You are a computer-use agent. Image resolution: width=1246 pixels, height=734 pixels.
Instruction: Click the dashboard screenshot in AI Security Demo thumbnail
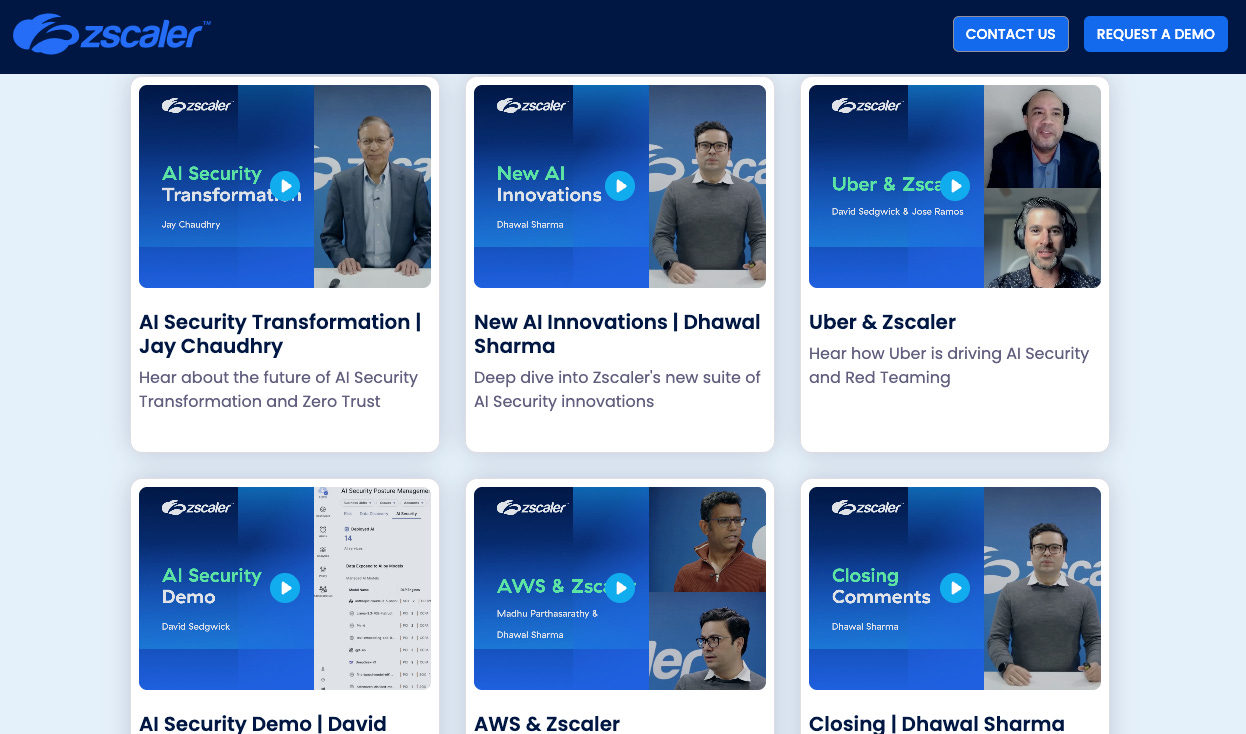click(372, 588)
